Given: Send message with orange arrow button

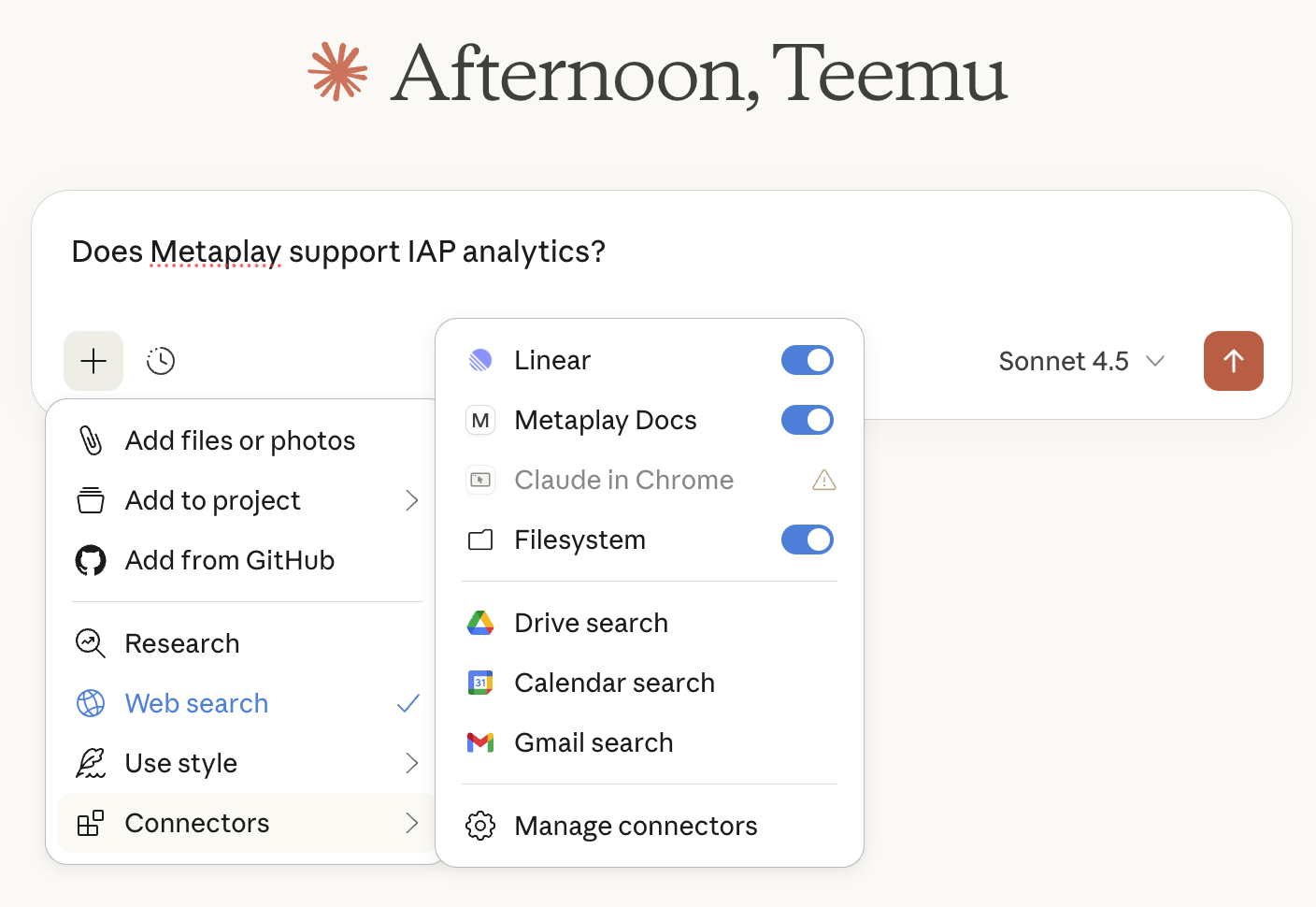Looking at the screenshot, I should point(1233,361).
